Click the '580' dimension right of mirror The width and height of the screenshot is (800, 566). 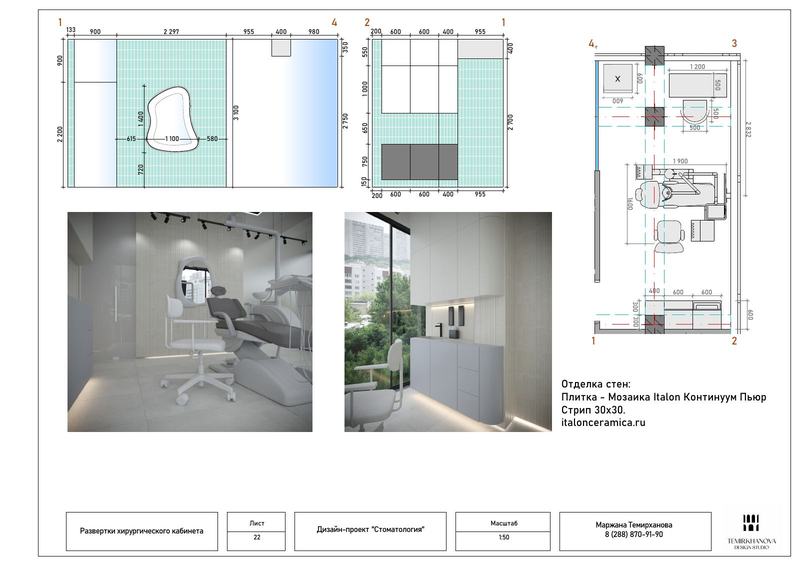click(212, 139)
